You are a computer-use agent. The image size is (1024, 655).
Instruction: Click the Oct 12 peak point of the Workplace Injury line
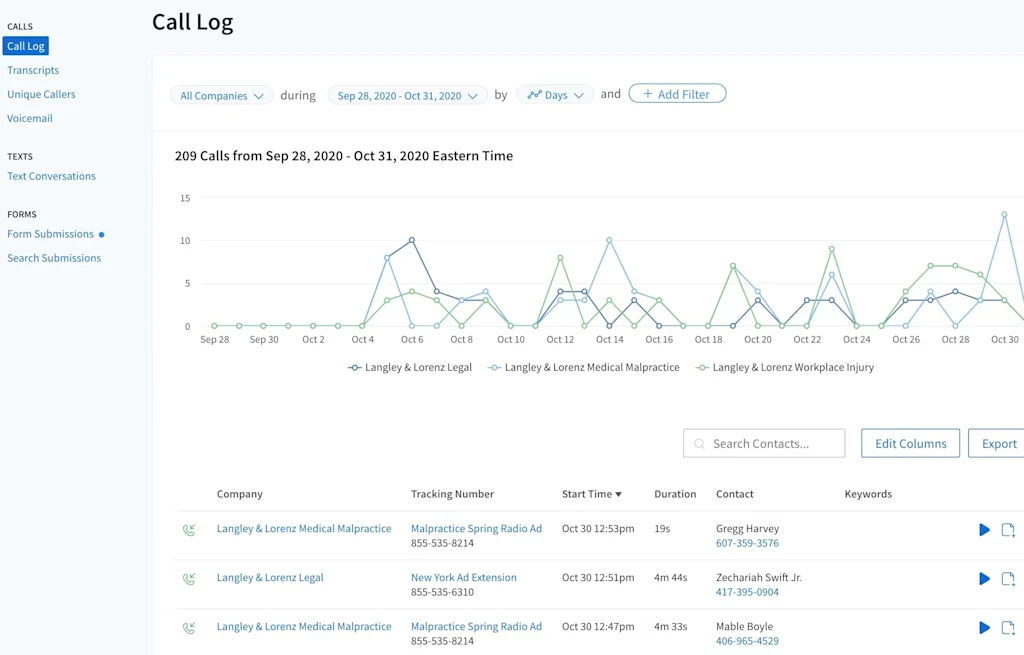point(560,258)
